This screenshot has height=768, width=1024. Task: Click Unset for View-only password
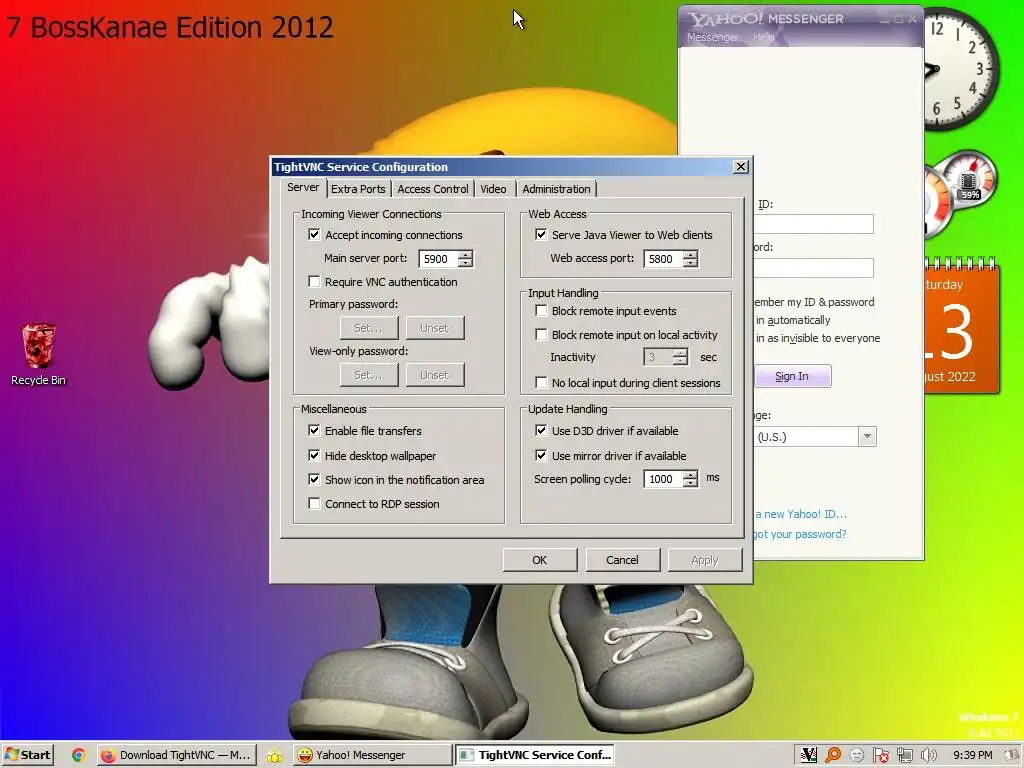[434, 375]
